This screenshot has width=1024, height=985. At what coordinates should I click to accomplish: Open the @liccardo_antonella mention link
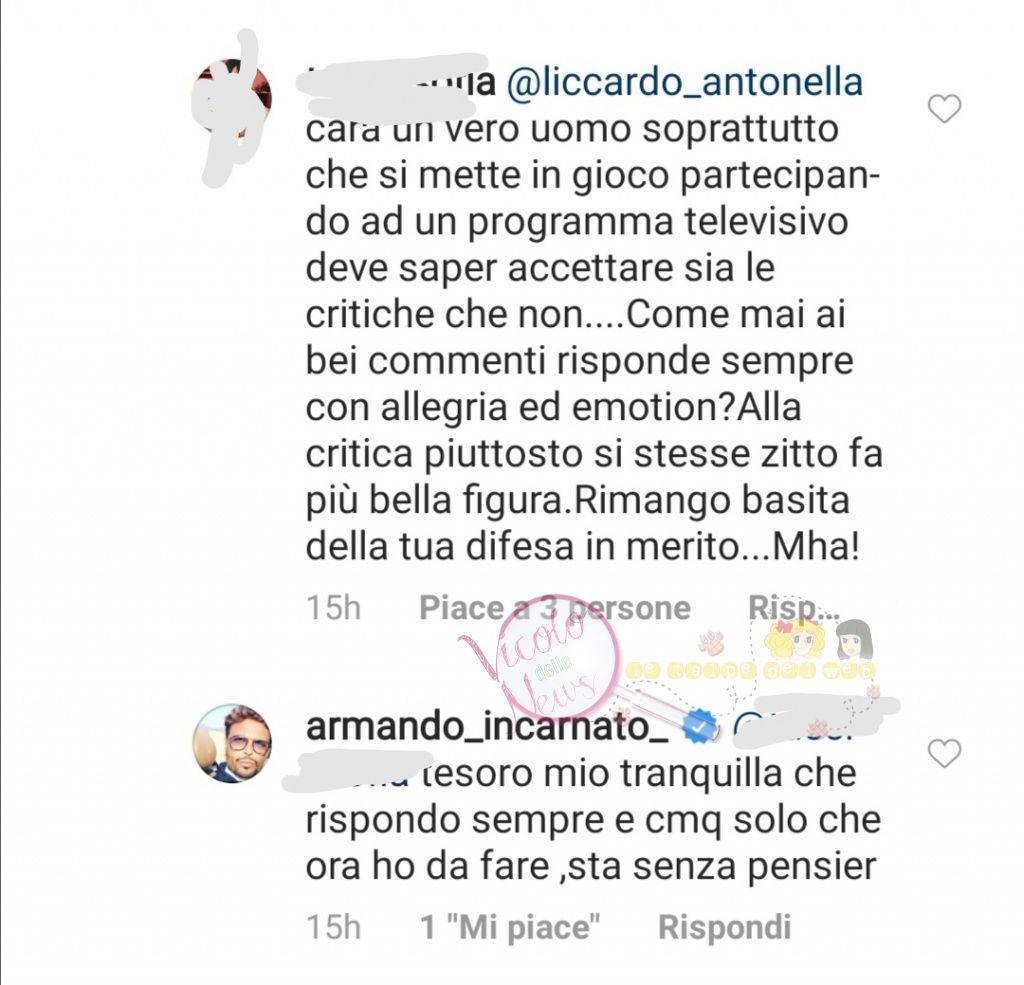[x=685, y=82]
